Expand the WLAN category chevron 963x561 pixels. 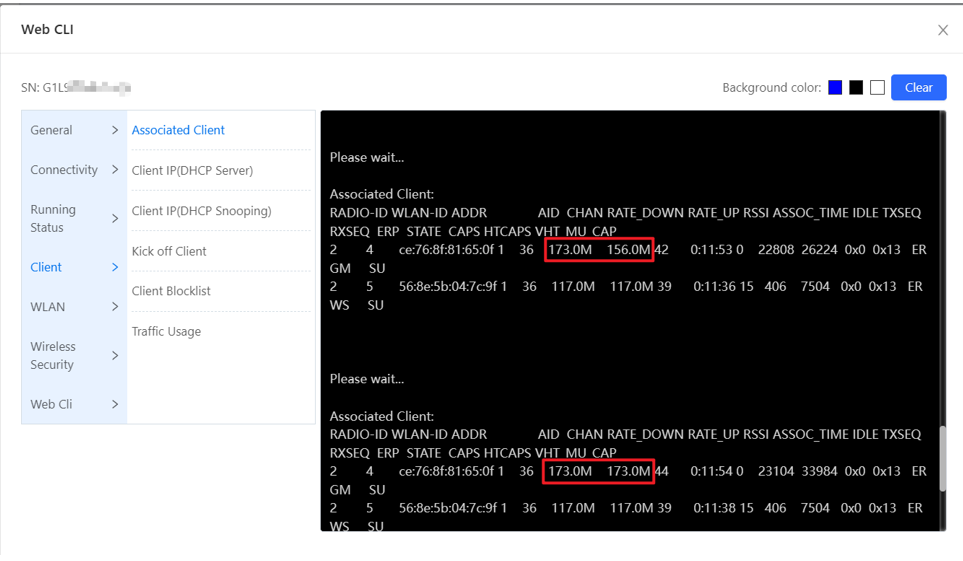[115, 307]
